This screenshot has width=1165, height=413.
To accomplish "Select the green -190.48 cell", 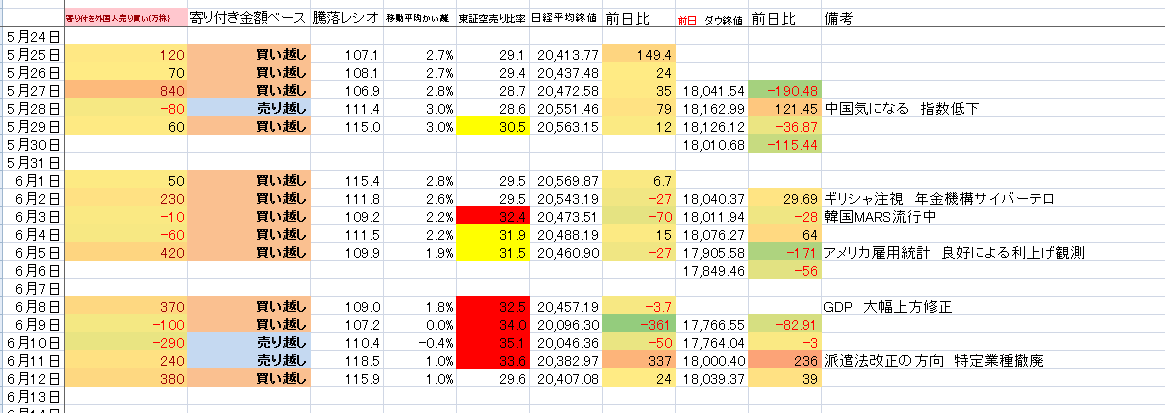I will point(785,90).
